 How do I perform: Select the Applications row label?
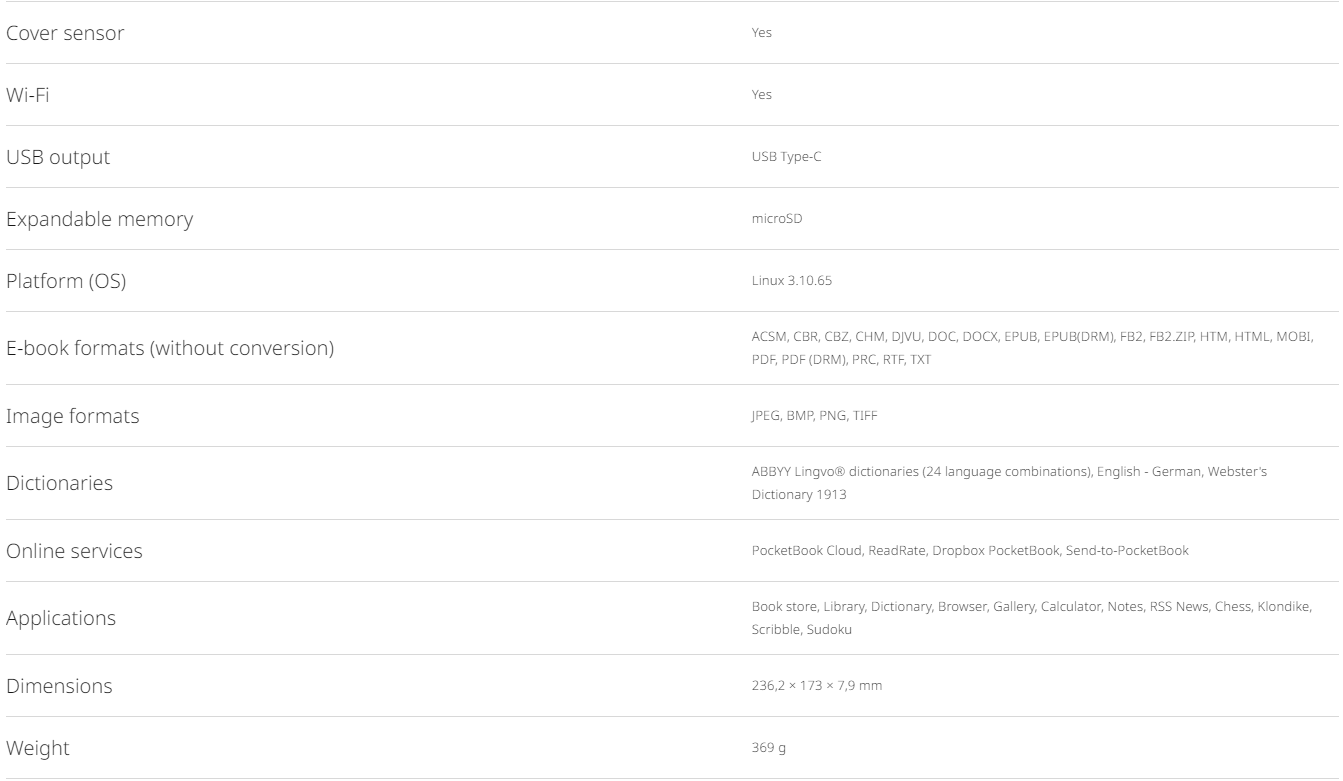(61, 619)
